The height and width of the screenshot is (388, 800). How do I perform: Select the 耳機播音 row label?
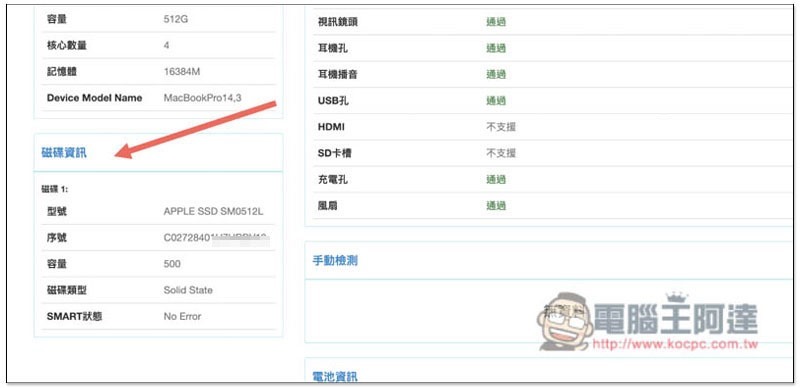point(338,75)
